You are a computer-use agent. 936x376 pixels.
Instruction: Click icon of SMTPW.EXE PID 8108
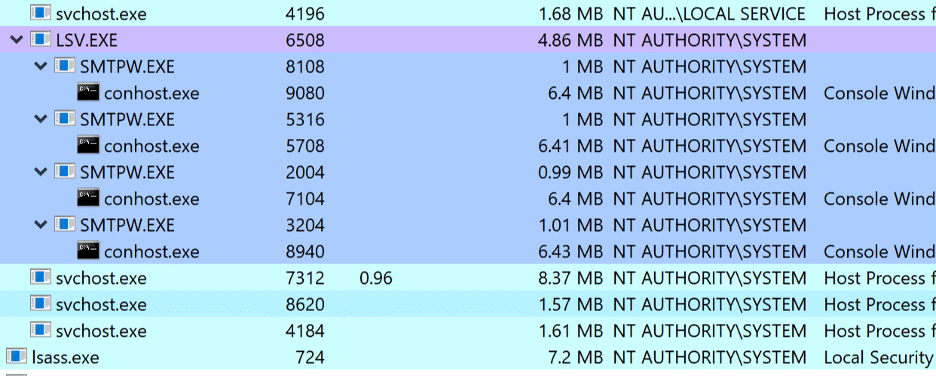click(64, 66)
